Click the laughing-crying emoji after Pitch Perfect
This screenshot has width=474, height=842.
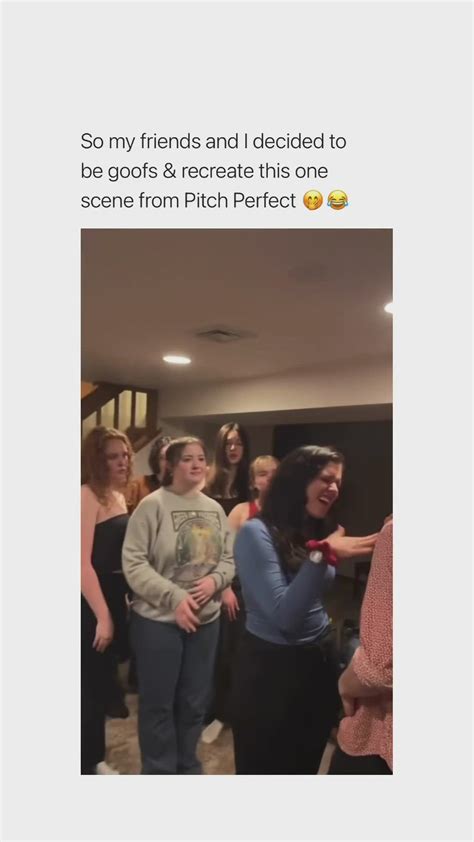(x=338, y=200)
